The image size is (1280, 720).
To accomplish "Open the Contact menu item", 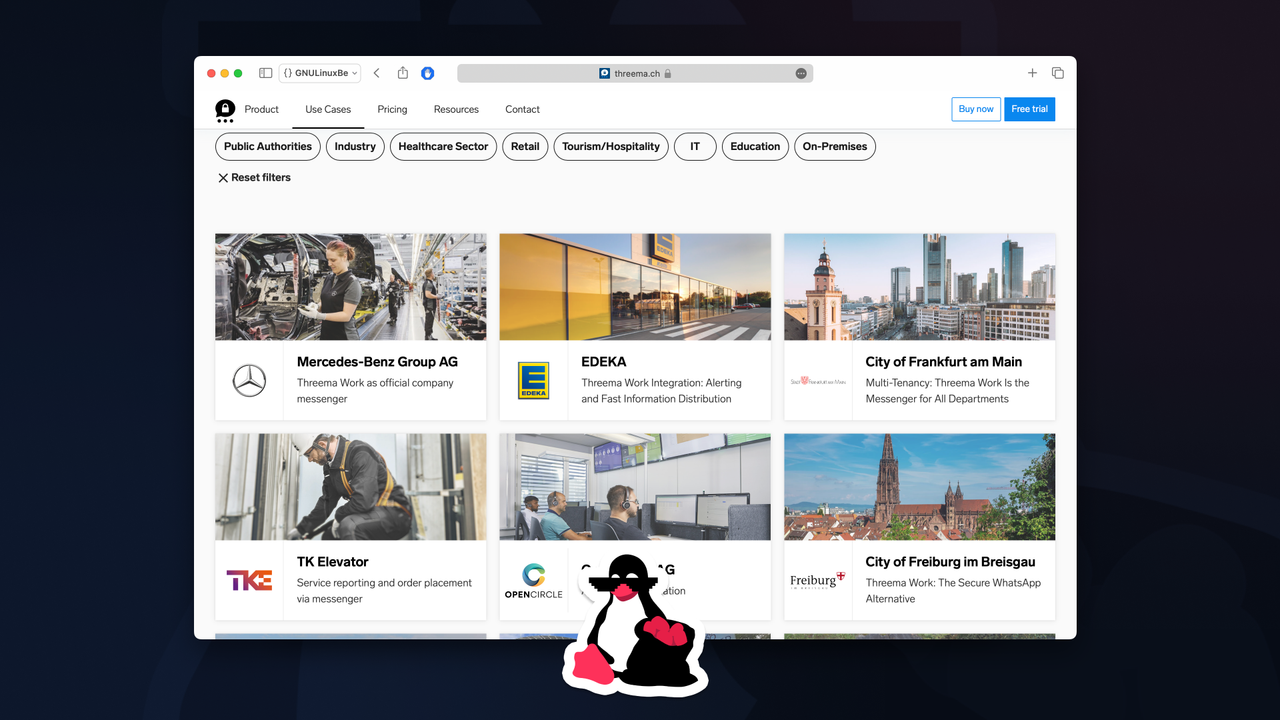I will coord(522,109).
